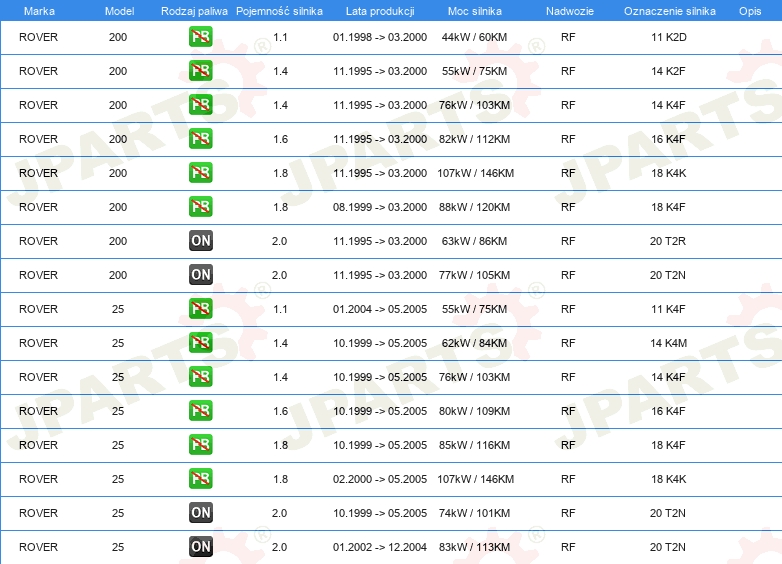The image size is (782, 564).
Task: Click the power value 82kW / 112KM
Action: 474,139
